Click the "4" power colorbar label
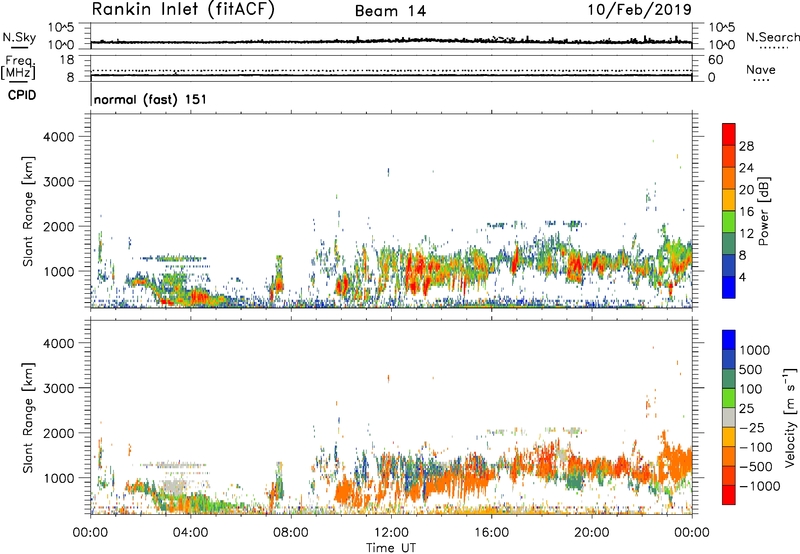 (x=742, y=278)
